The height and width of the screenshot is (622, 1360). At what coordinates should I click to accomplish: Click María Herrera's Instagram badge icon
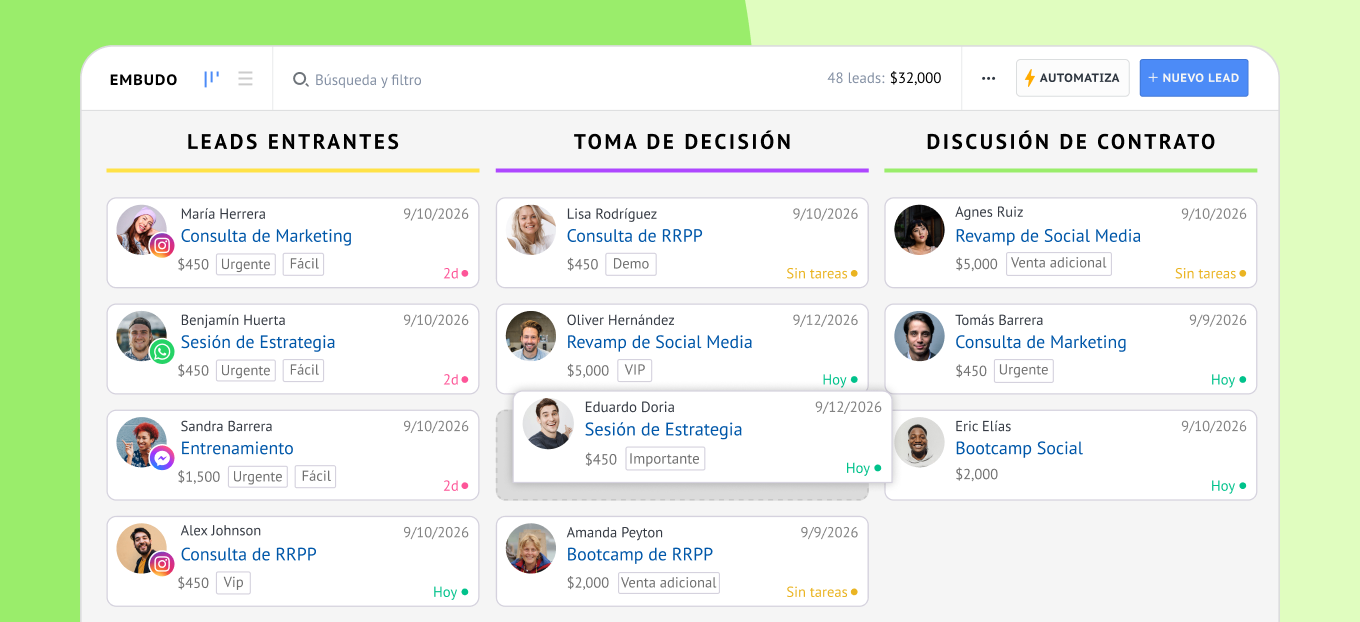(162, 245)
